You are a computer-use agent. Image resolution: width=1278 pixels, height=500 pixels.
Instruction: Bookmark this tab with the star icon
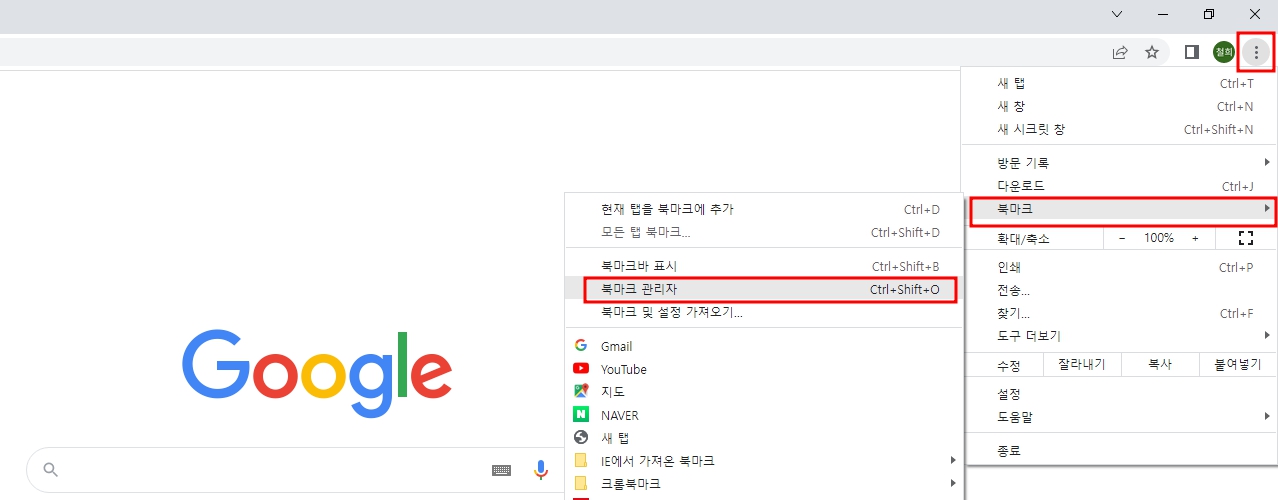(1152, 52)
